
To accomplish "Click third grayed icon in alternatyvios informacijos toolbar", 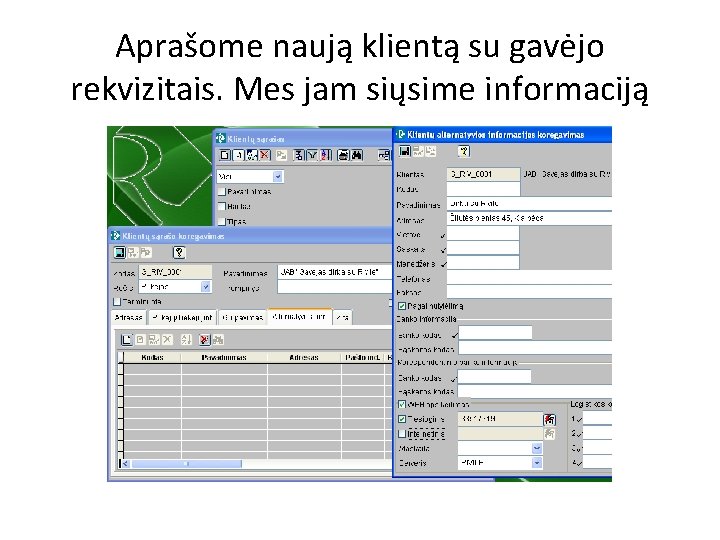I will tap(431, 151).
